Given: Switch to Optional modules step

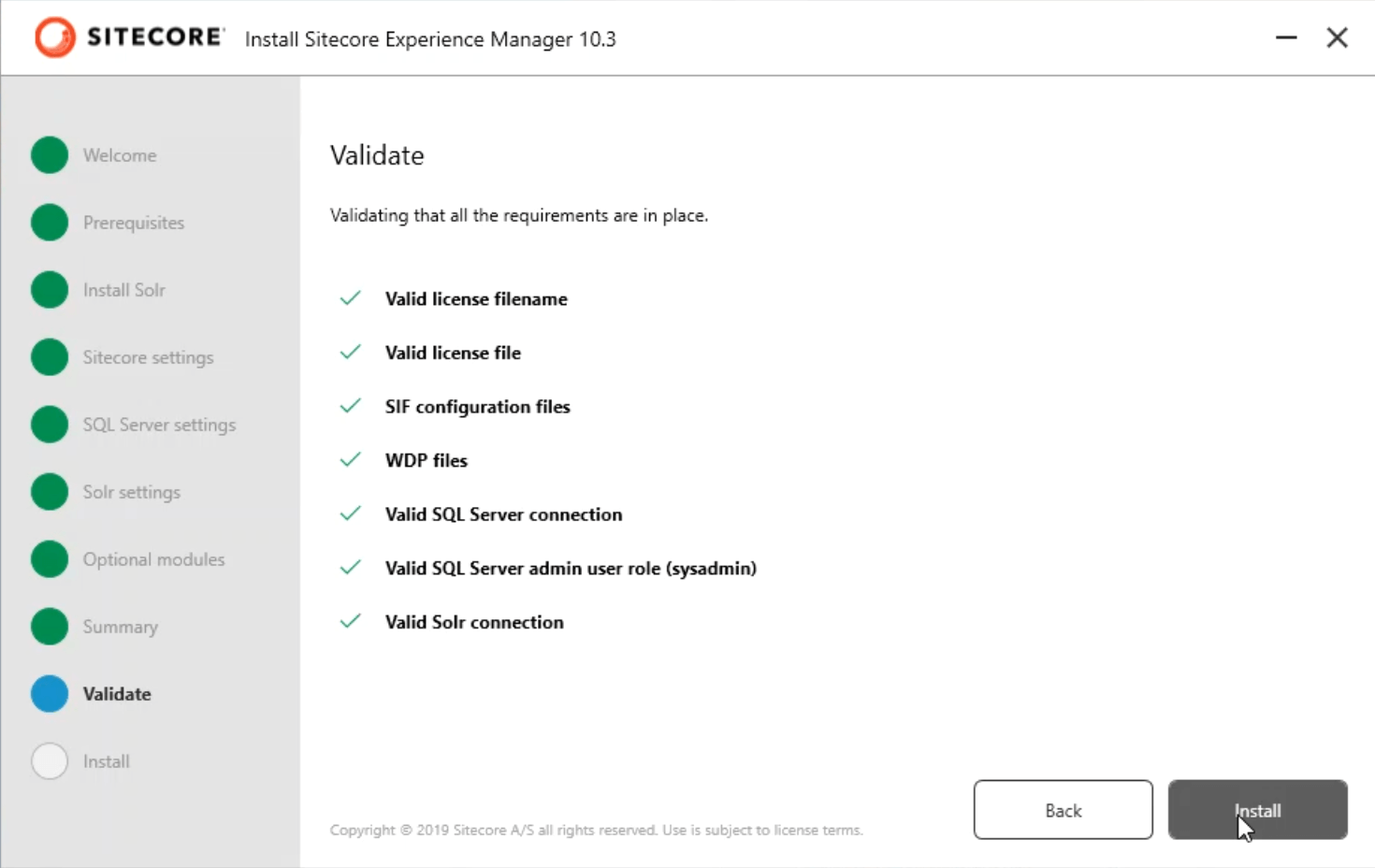Looking at the screenshot, I should (153, 559).
